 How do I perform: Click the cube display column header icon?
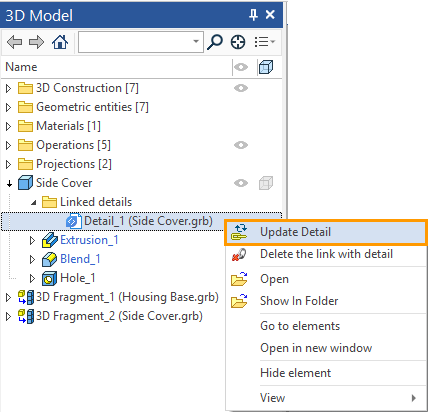266,67
